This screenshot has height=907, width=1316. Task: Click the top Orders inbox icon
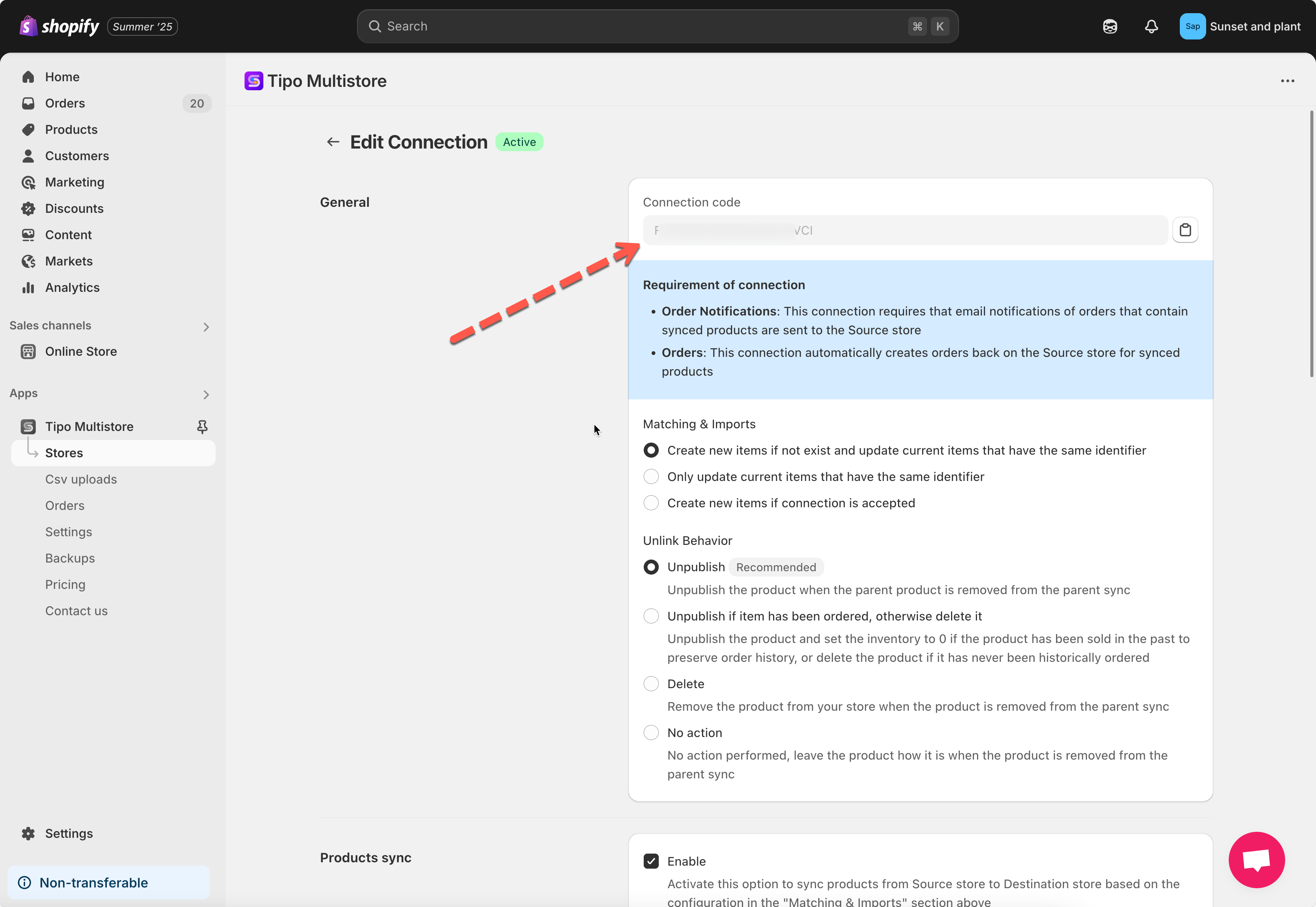[x=28, y=103]
